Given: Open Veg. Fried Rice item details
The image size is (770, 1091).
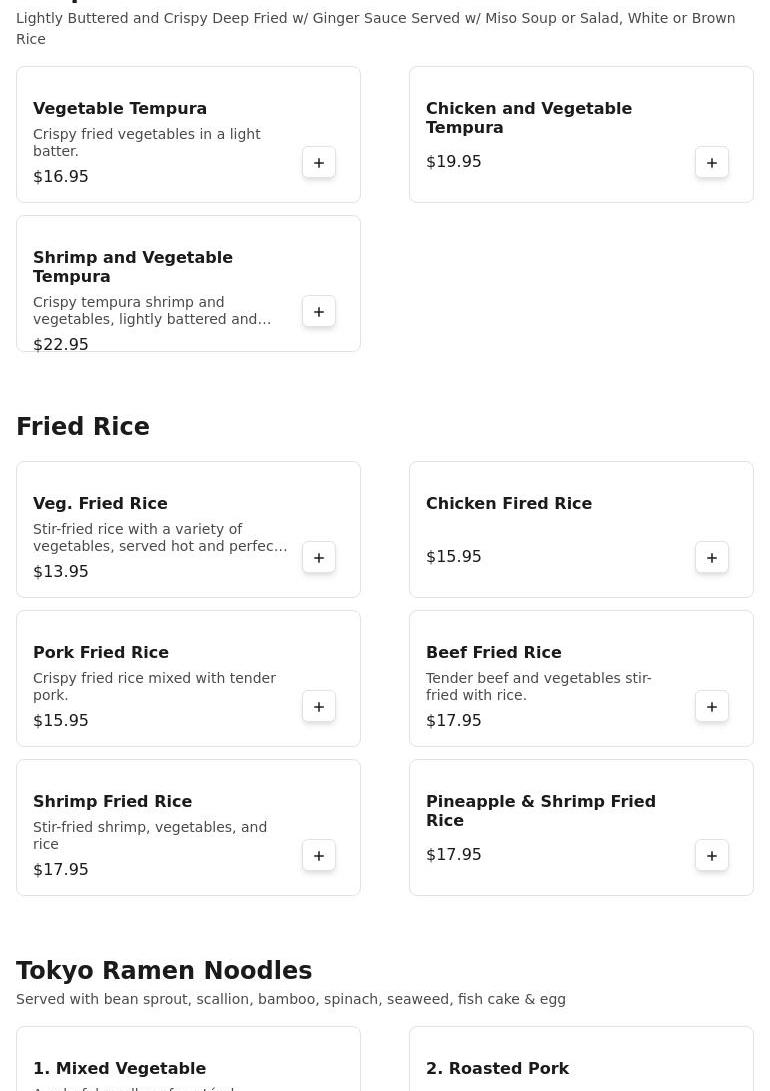Looking at the screenshot, I should click(100, 503).
